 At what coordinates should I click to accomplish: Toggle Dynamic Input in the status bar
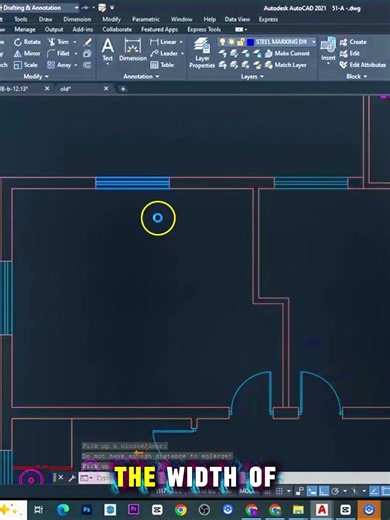coord(312,491)
